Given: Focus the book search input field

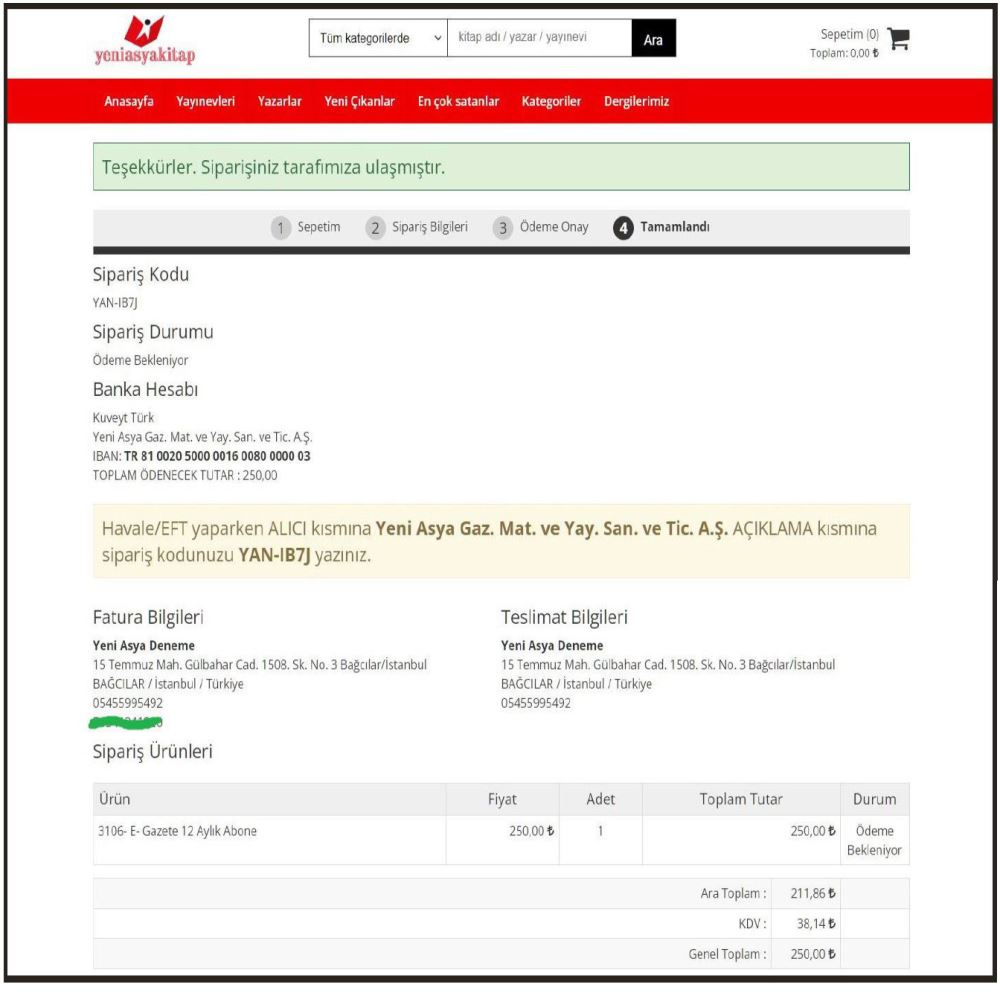Looking at the screenshot, I should (540, 38).
